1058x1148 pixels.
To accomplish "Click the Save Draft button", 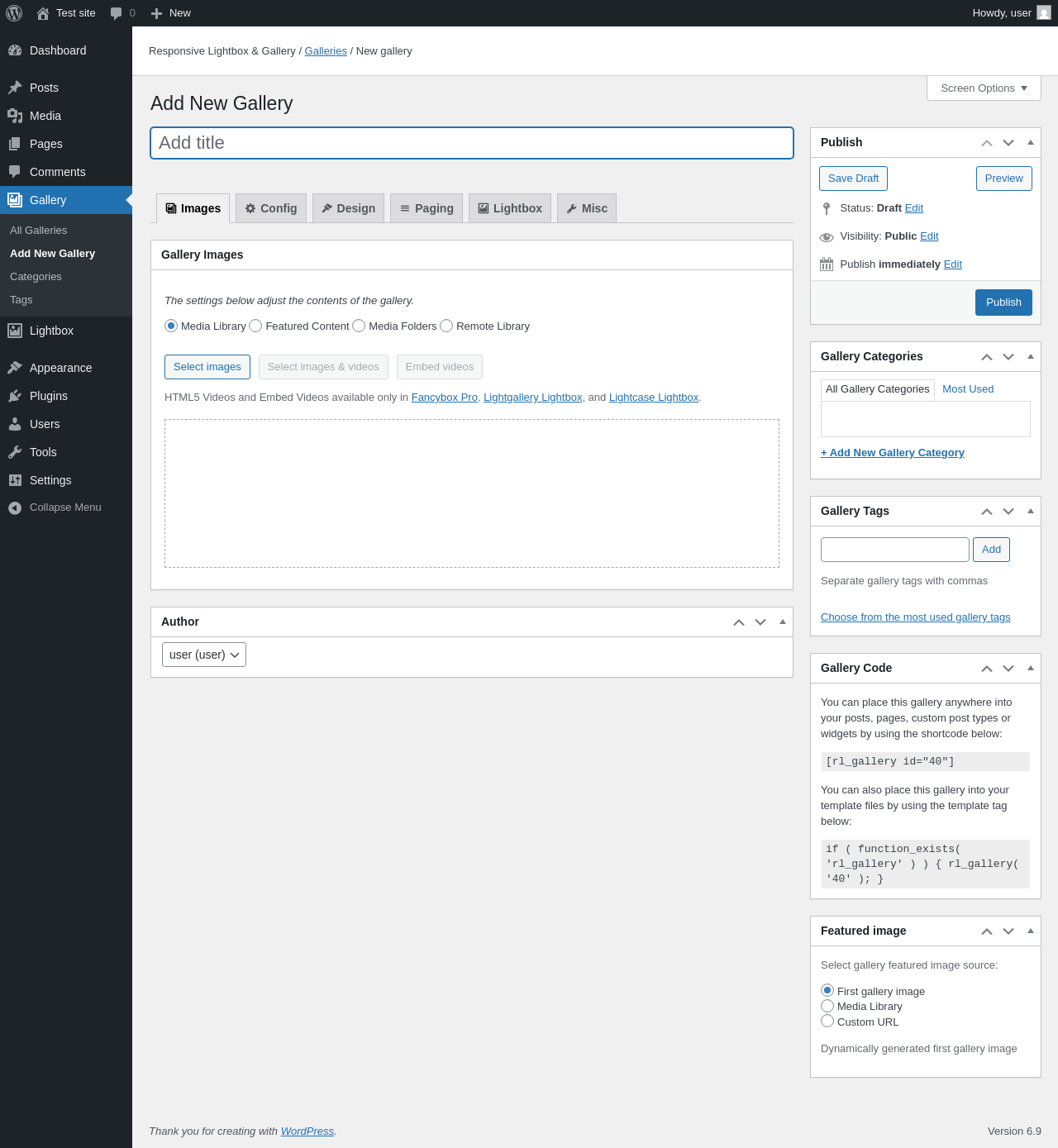I will point(853,179).
